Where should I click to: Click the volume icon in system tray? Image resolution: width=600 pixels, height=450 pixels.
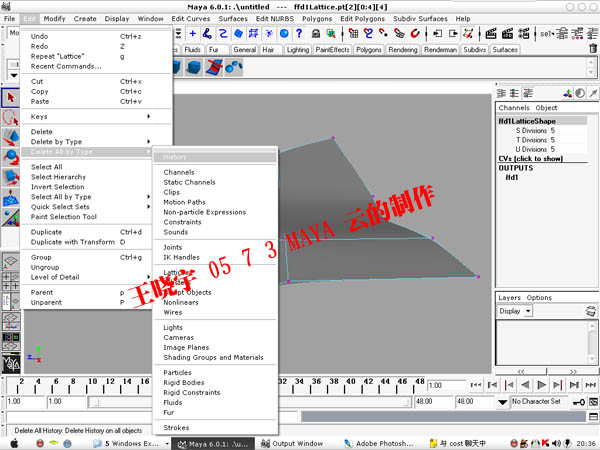click(x=556, y=443)
